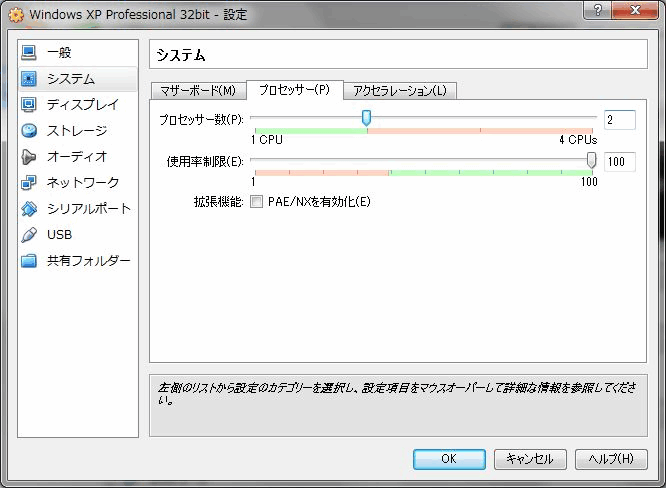Click the 使用率制限(E) label
Image resolution: width=666 pixels, height=488 pixels.
coord(205,162)
